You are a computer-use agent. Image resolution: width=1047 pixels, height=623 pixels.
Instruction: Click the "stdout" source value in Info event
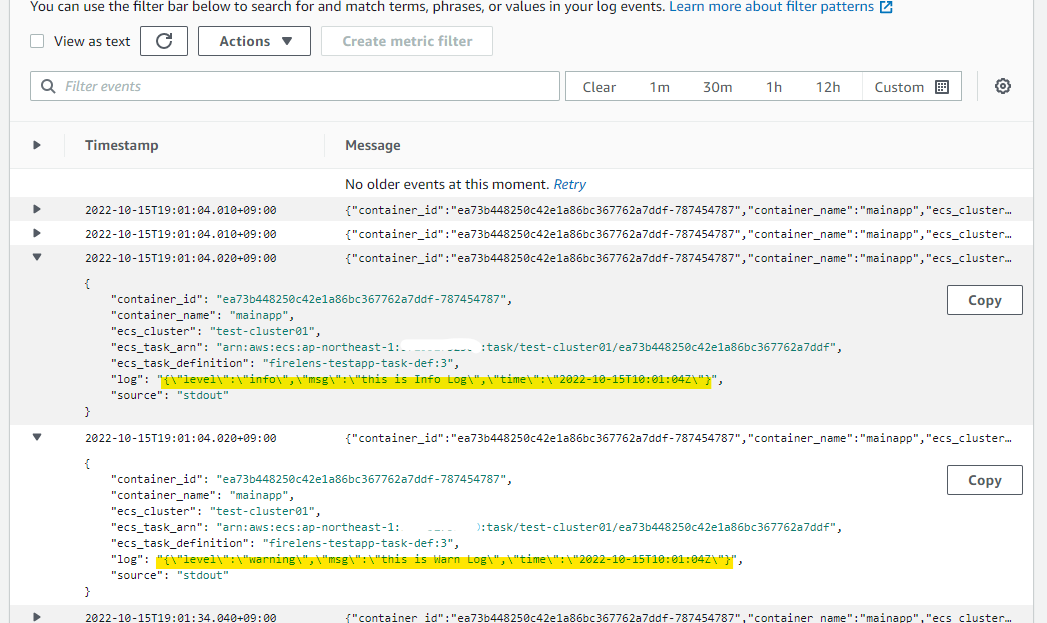click(x=202, y=395)
